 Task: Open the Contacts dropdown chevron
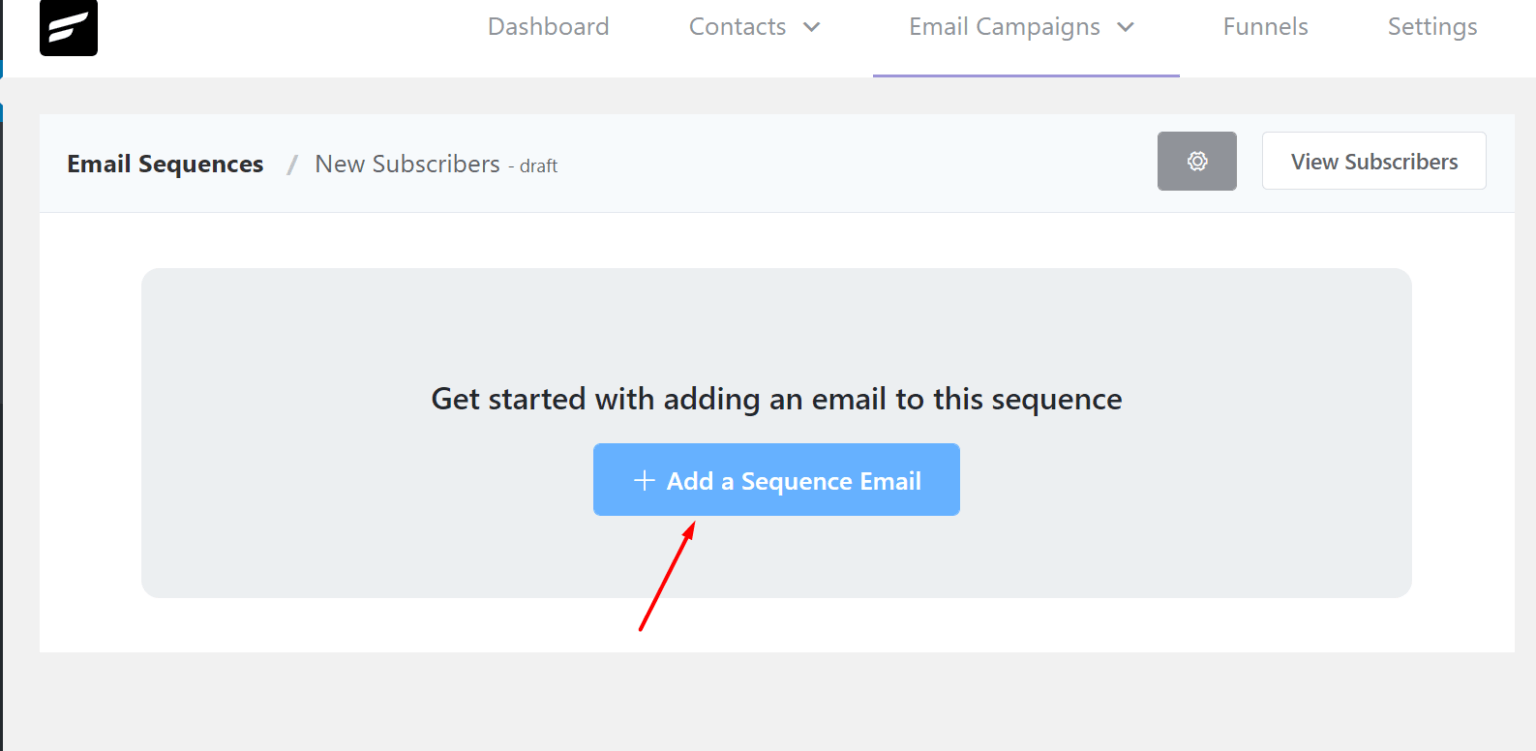pyautogui.click(x=812, y=27)
